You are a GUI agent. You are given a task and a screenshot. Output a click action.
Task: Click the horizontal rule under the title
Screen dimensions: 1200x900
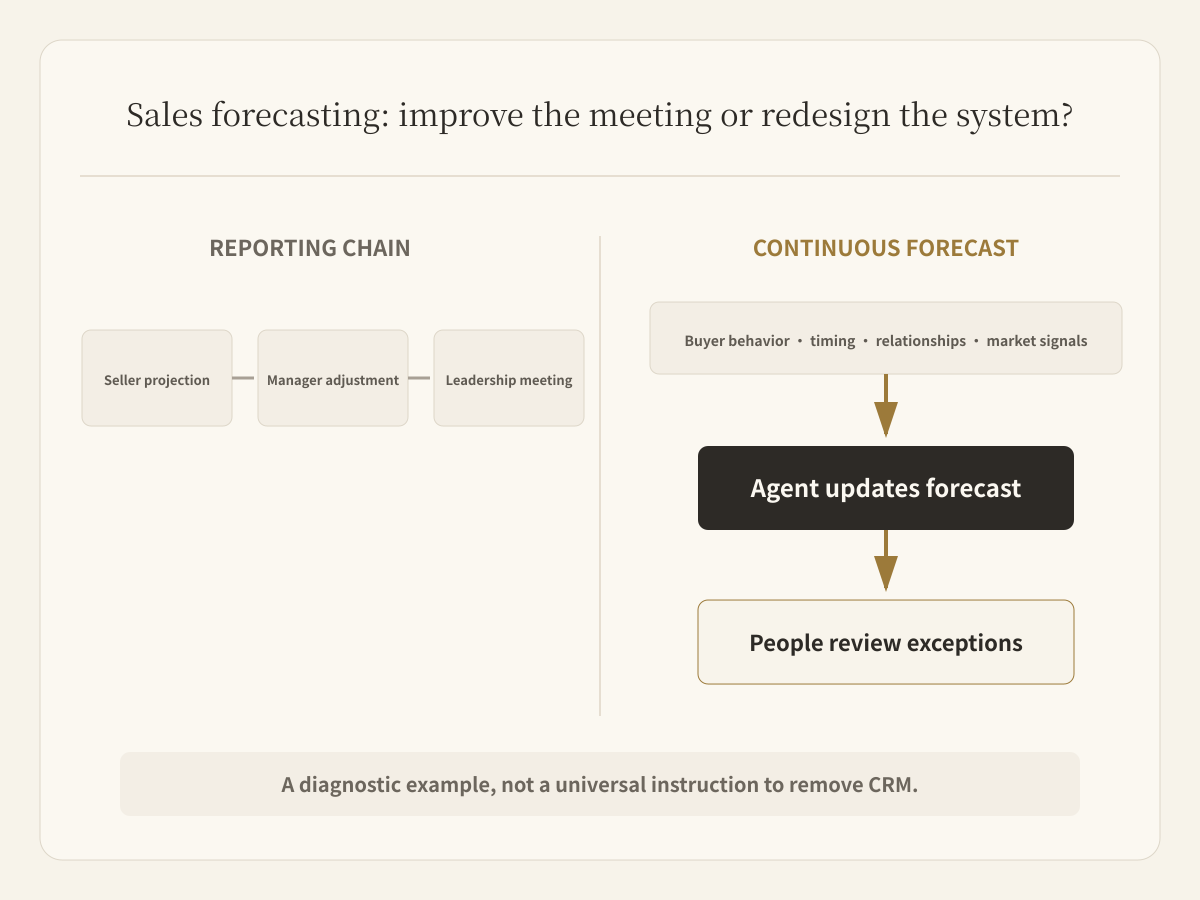[600, 176]
